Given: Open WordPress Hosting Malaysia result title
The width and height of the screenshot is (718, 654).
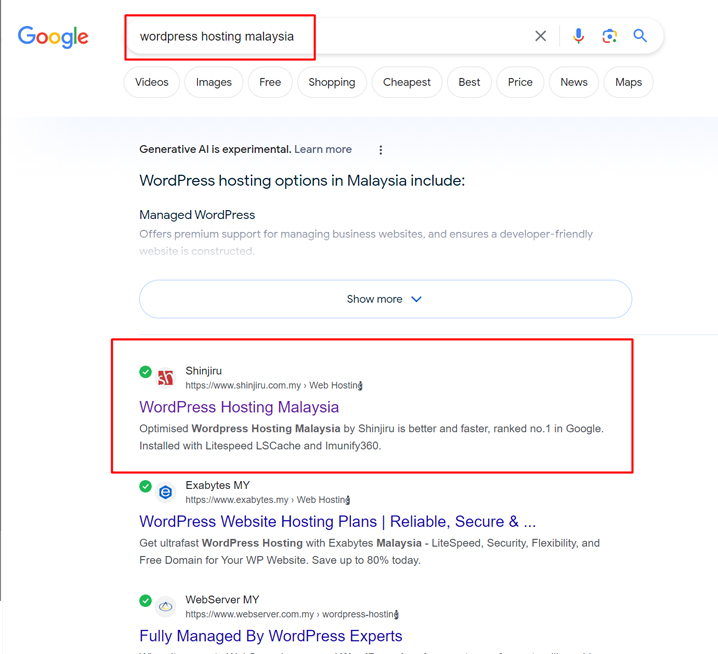Looking at the screenshot, I should tap(239, 407).
